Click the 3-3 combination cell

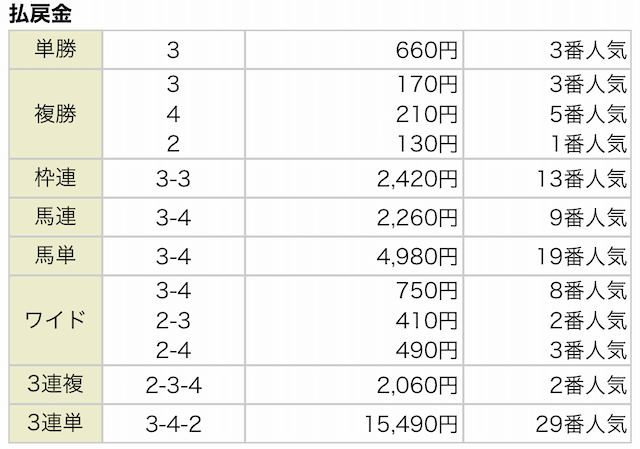click(x=174, y=180)
